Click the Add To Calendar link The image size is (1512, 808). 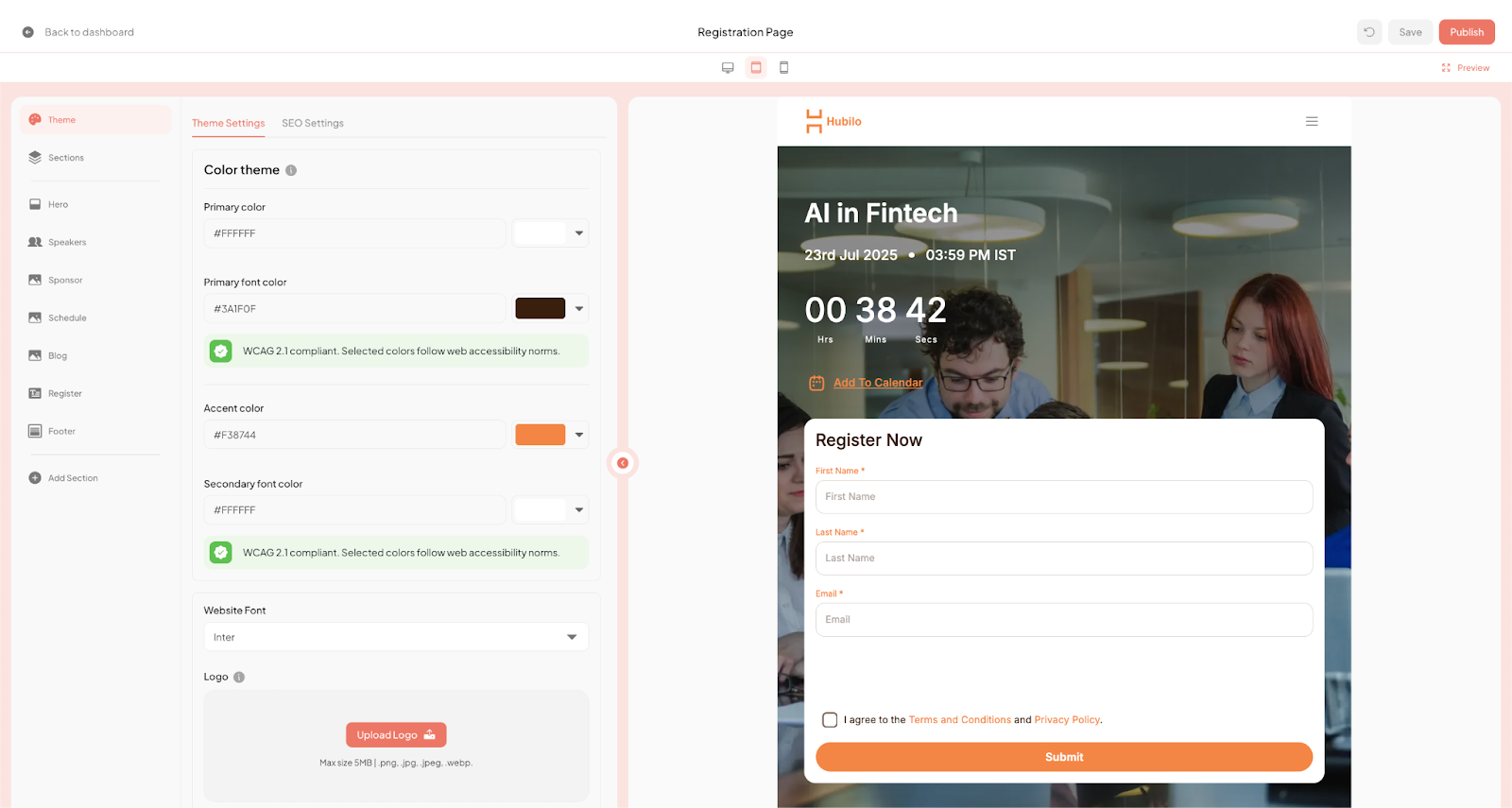(x=878, y=383)
